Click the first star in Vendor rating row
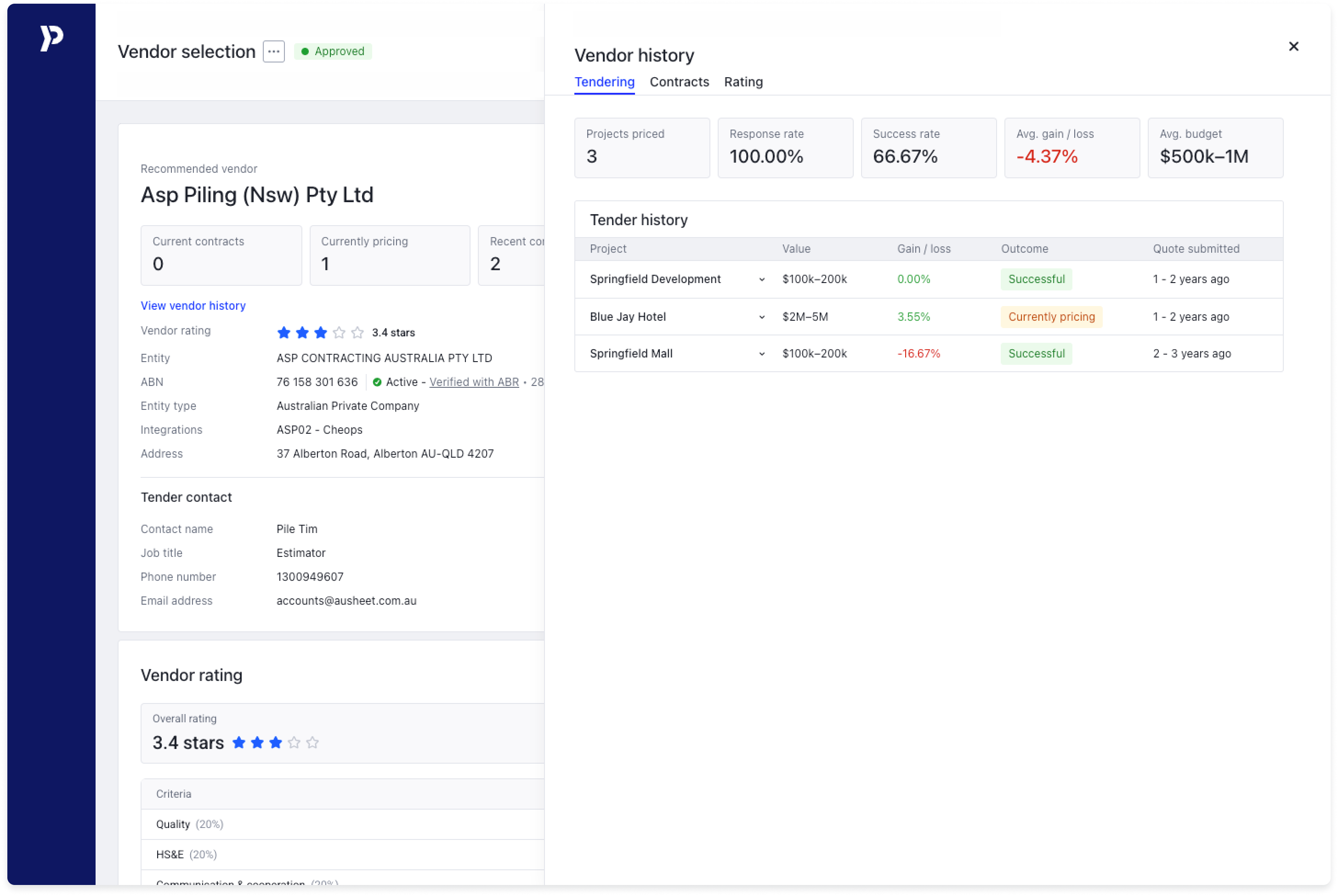The height and width of the screenshot is (896, 1338). click(x=284, y=333)
